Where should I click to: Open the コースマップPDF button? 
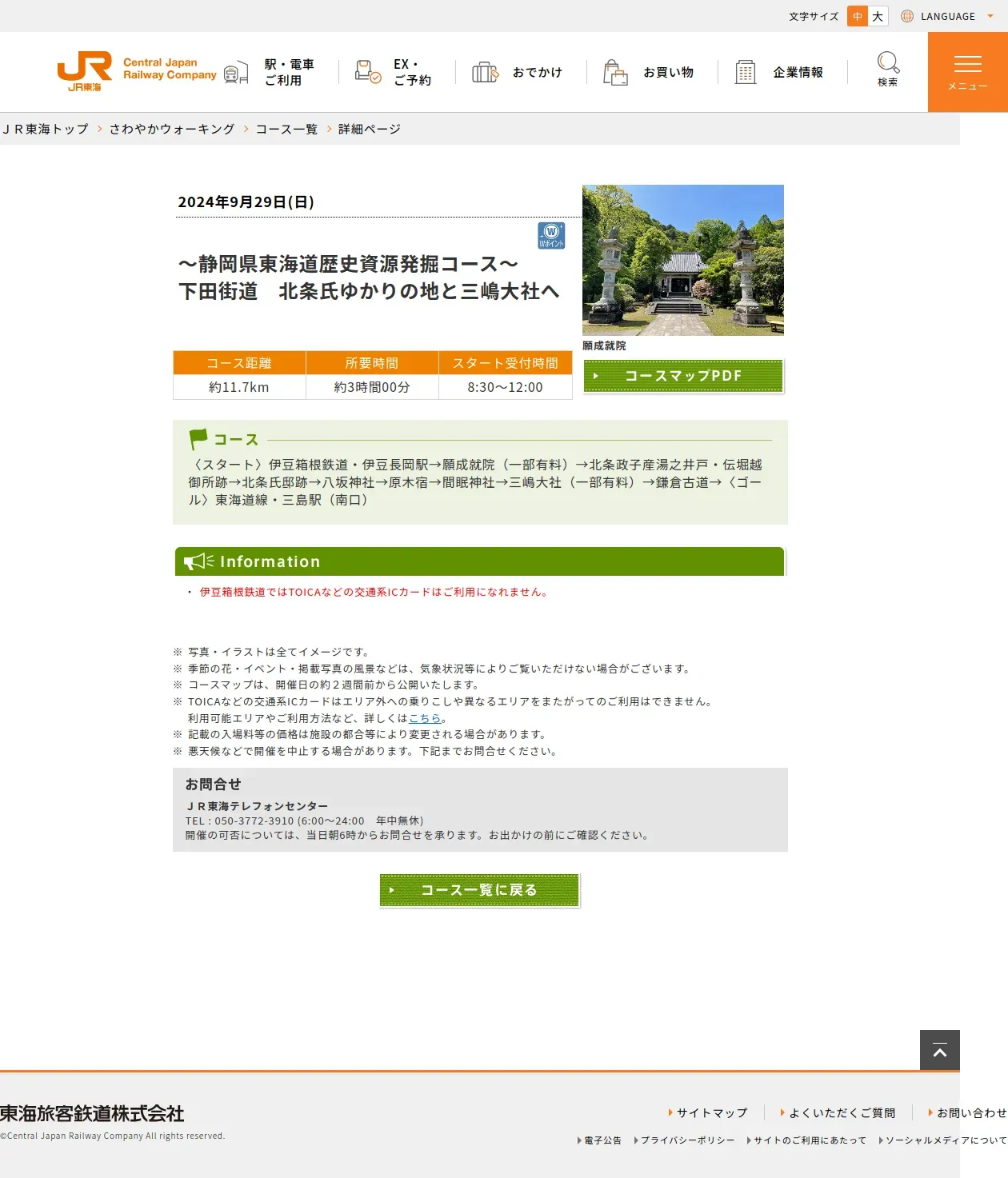(x=684, y=376)
